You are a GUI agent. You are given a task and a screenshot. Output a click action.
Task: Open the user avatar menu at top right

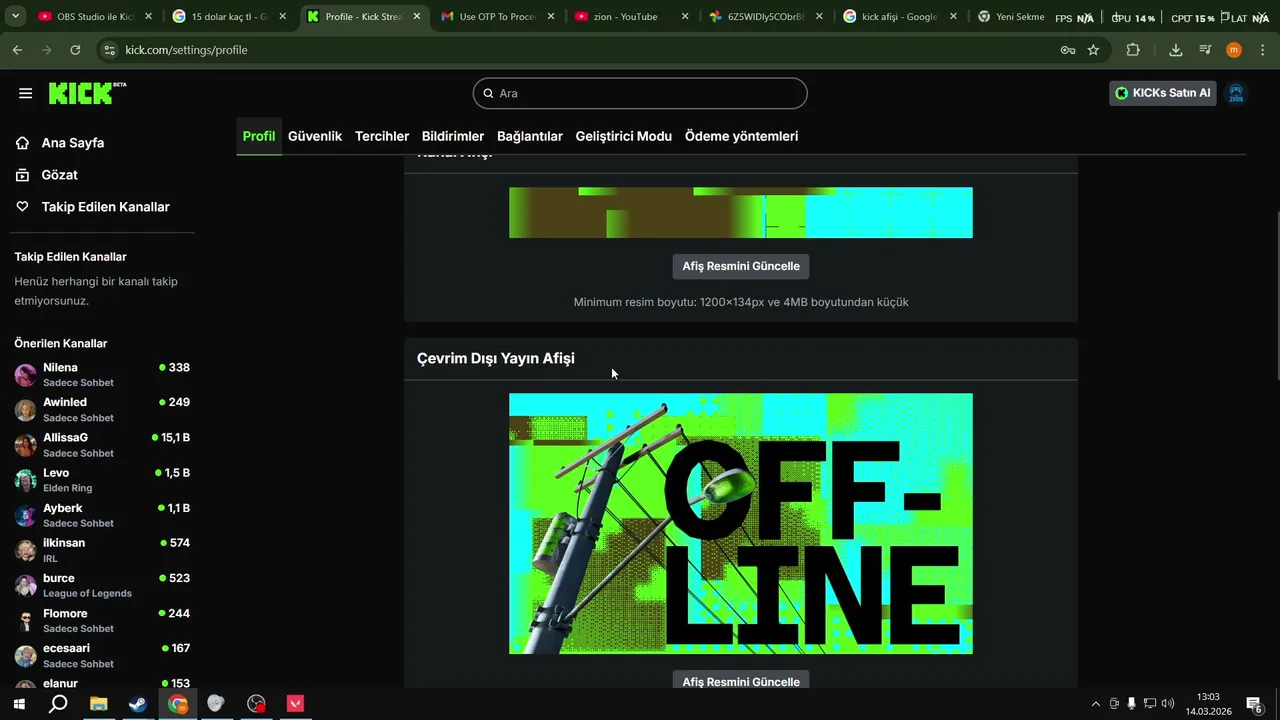[x=1236, y=93]
